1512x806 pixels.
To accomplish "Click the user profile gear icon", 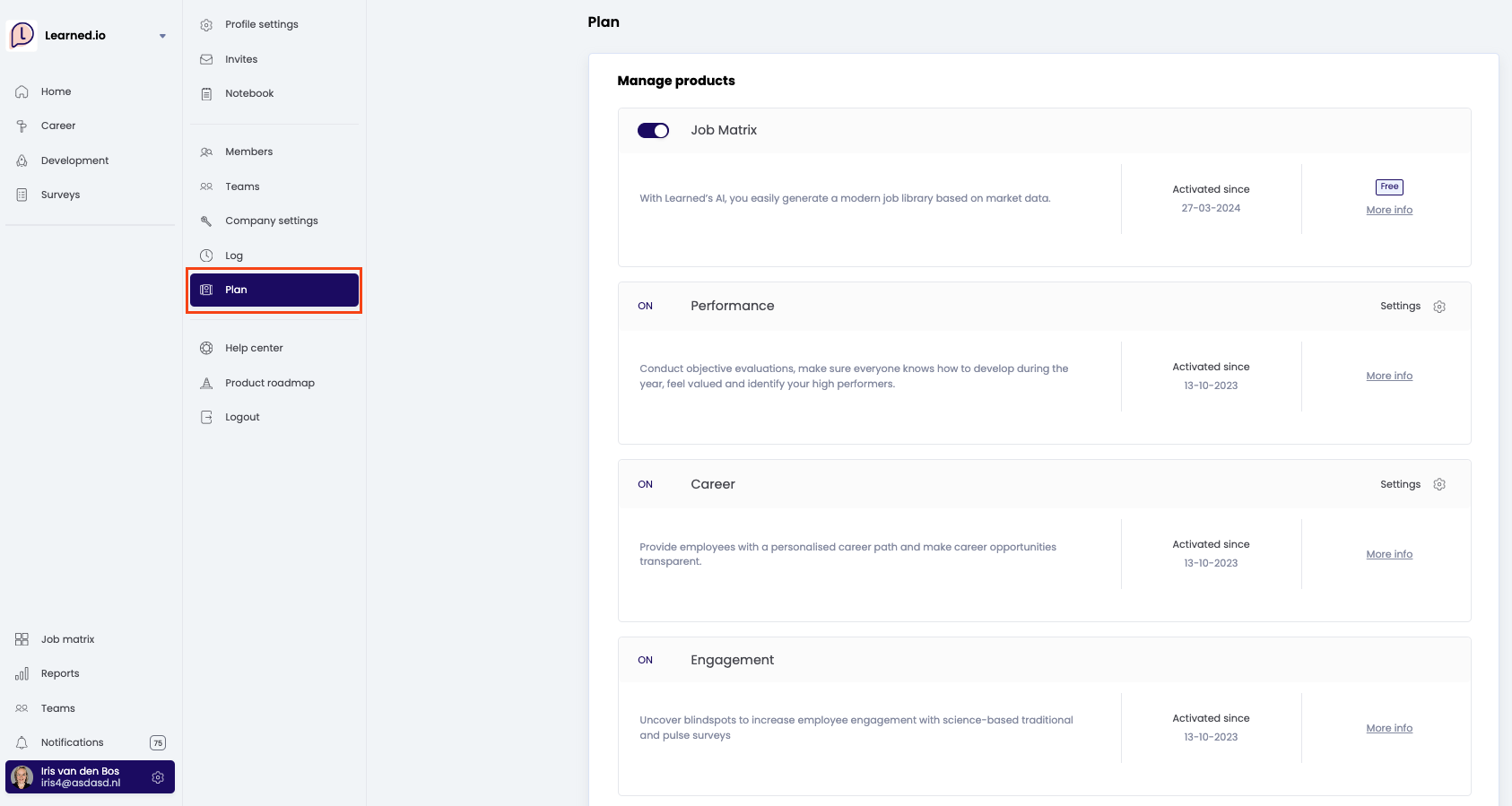I will 158,777.
